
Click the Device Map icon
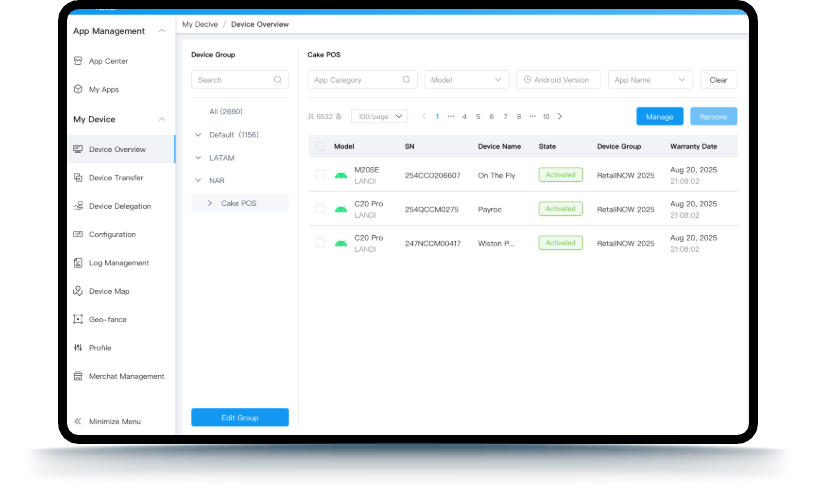point(78,291)
